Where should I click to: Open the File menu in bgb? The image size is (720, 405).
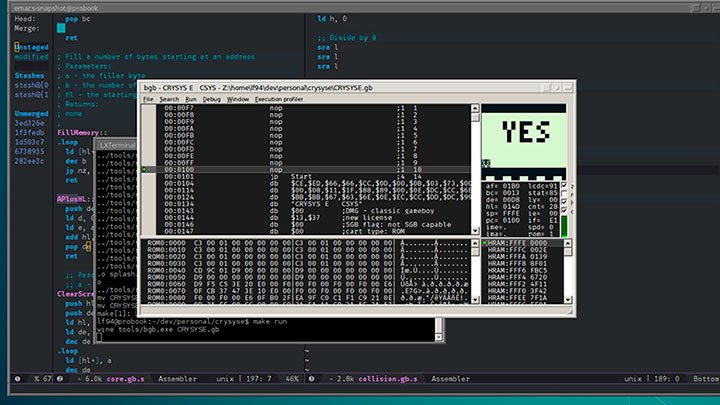pos(148,99)
